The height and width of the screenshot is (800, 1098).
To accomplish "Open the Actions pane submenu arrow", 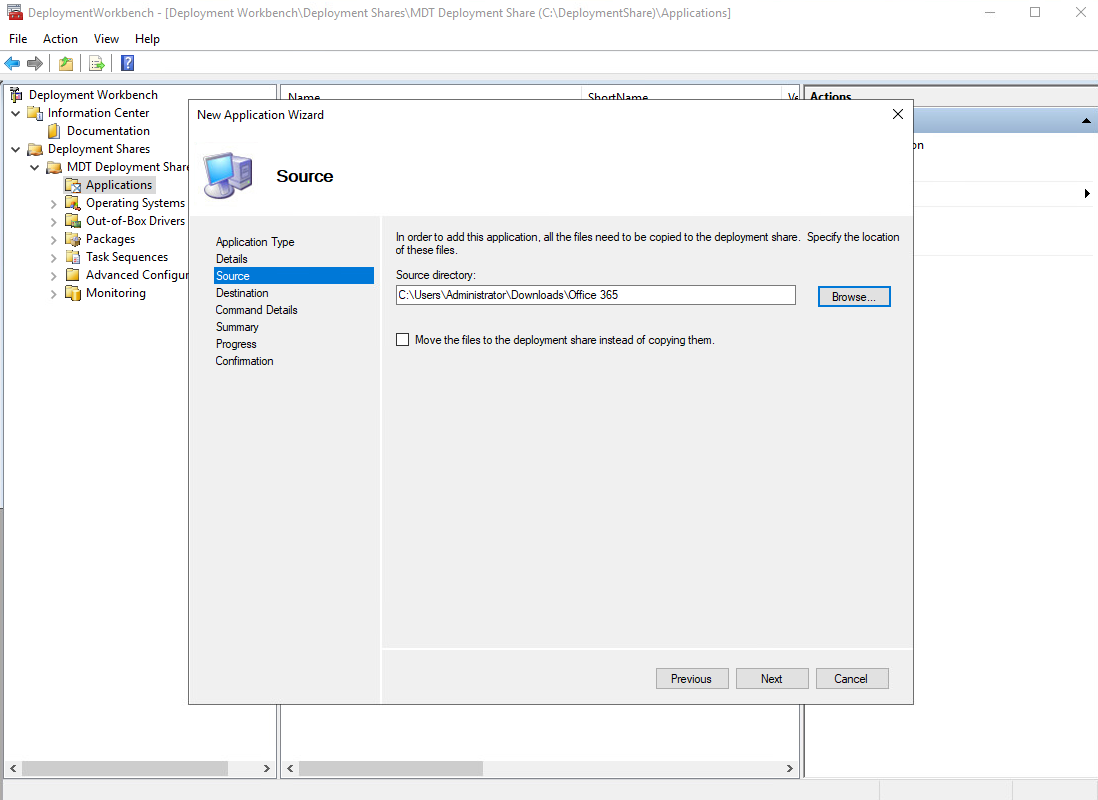I will click(x=1087, y=193).
